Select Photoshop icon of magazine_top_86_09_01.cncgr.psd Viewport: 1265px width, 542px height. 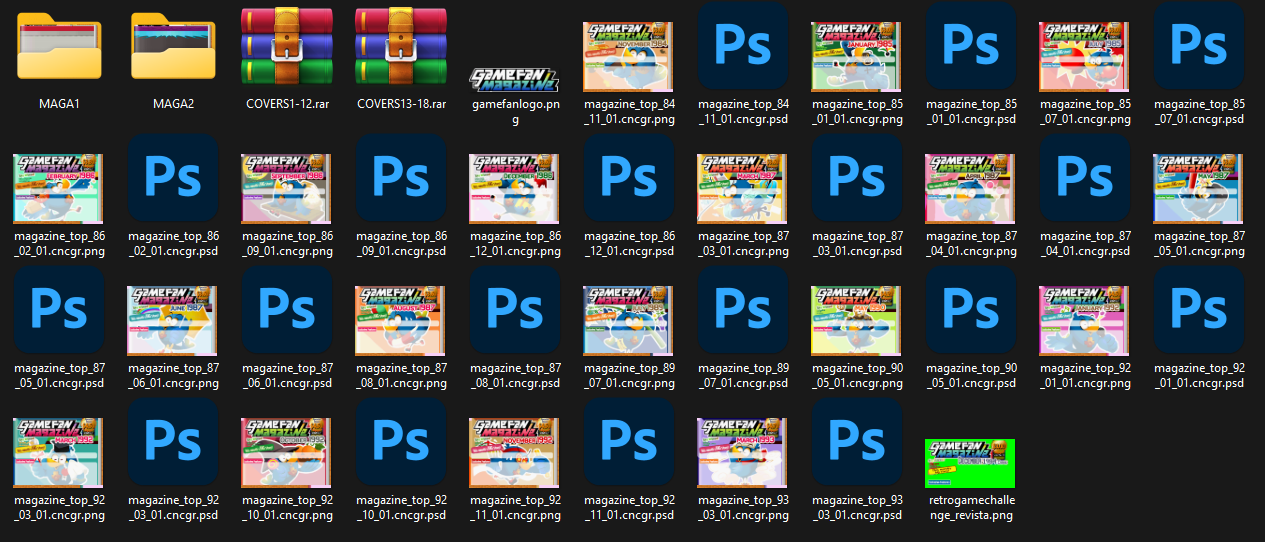coord(401,178)
